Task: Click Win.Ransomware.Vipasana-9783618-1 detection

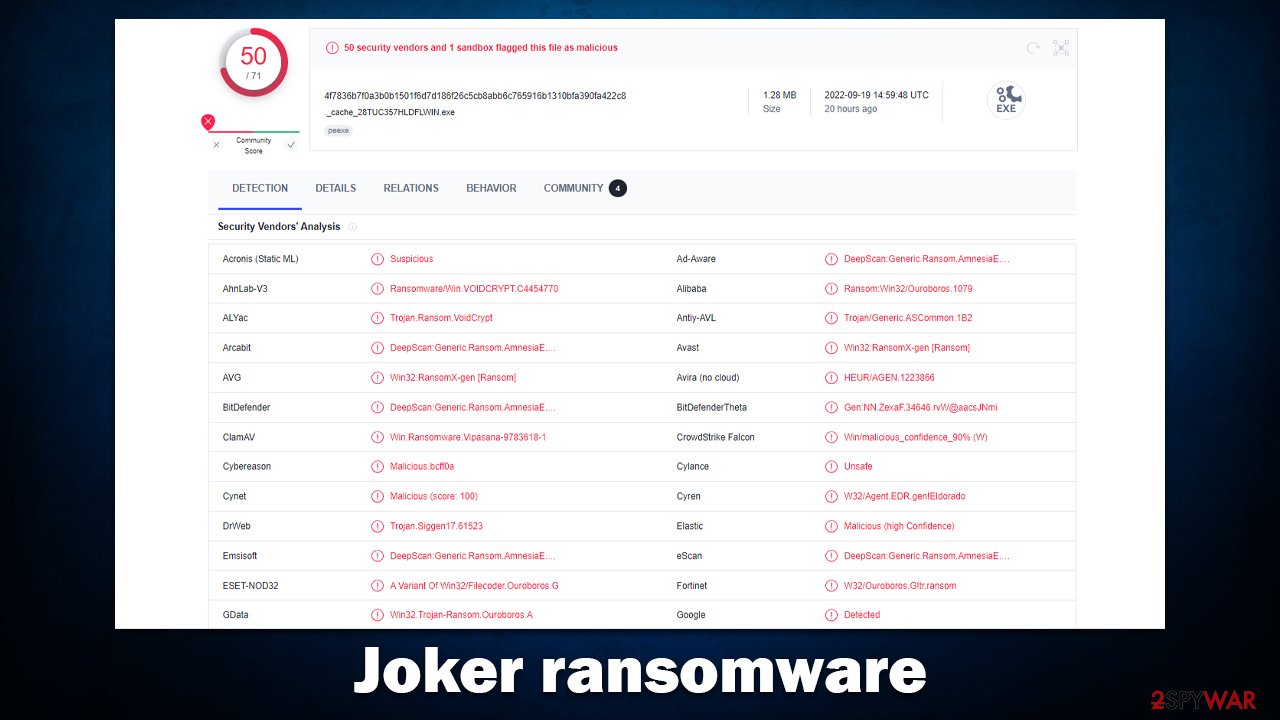Action: click(x=468, y=437)
